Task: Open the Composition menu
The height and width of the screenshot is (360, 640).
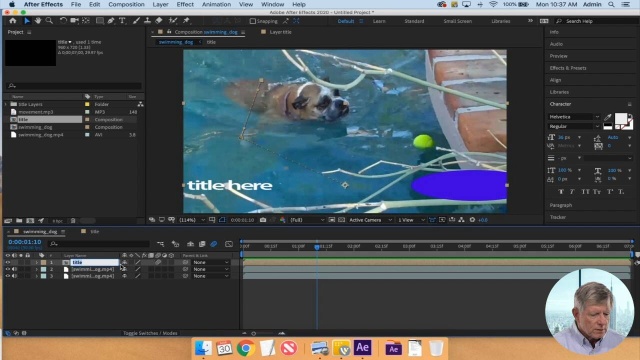Action: coord(126,4)
